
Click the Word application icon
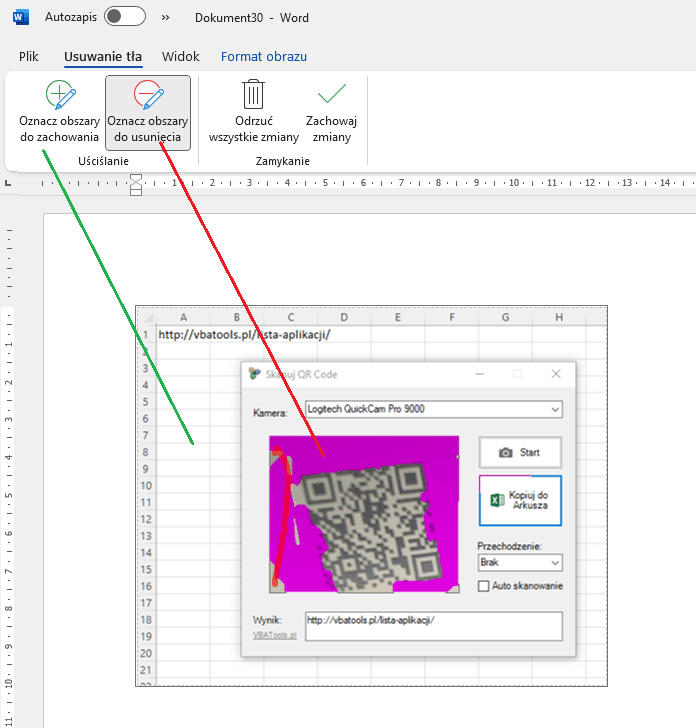[x=21, y=18]
